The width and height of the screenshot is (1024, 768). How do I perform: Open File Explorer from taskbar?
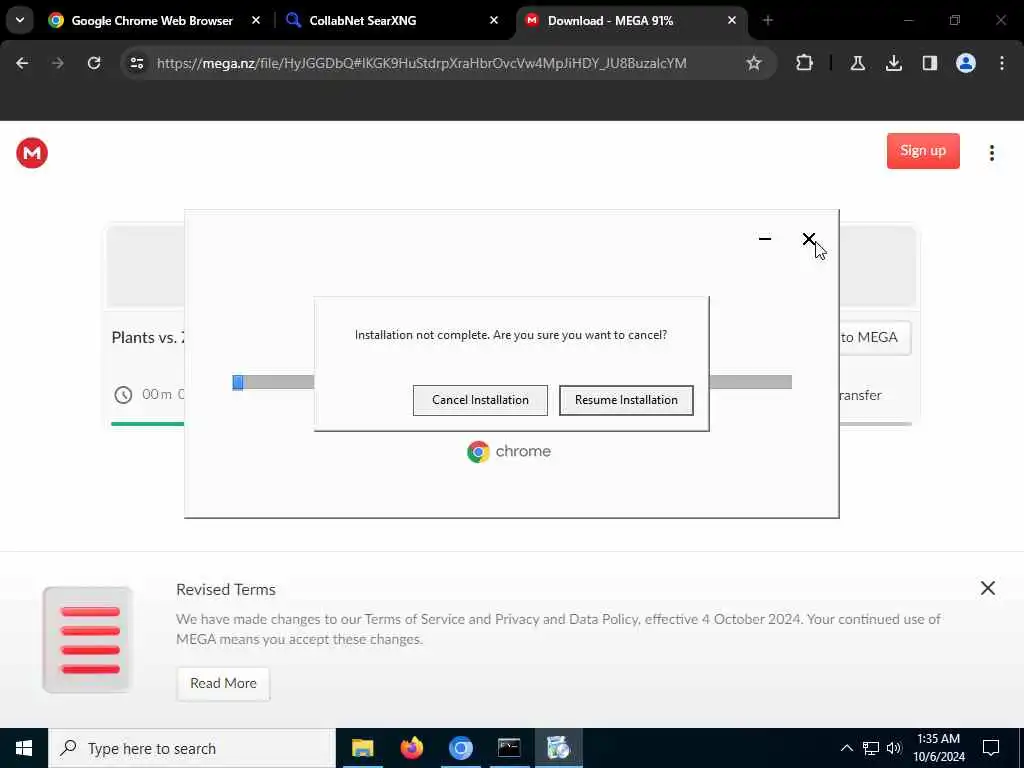click(x=362, y=748)
